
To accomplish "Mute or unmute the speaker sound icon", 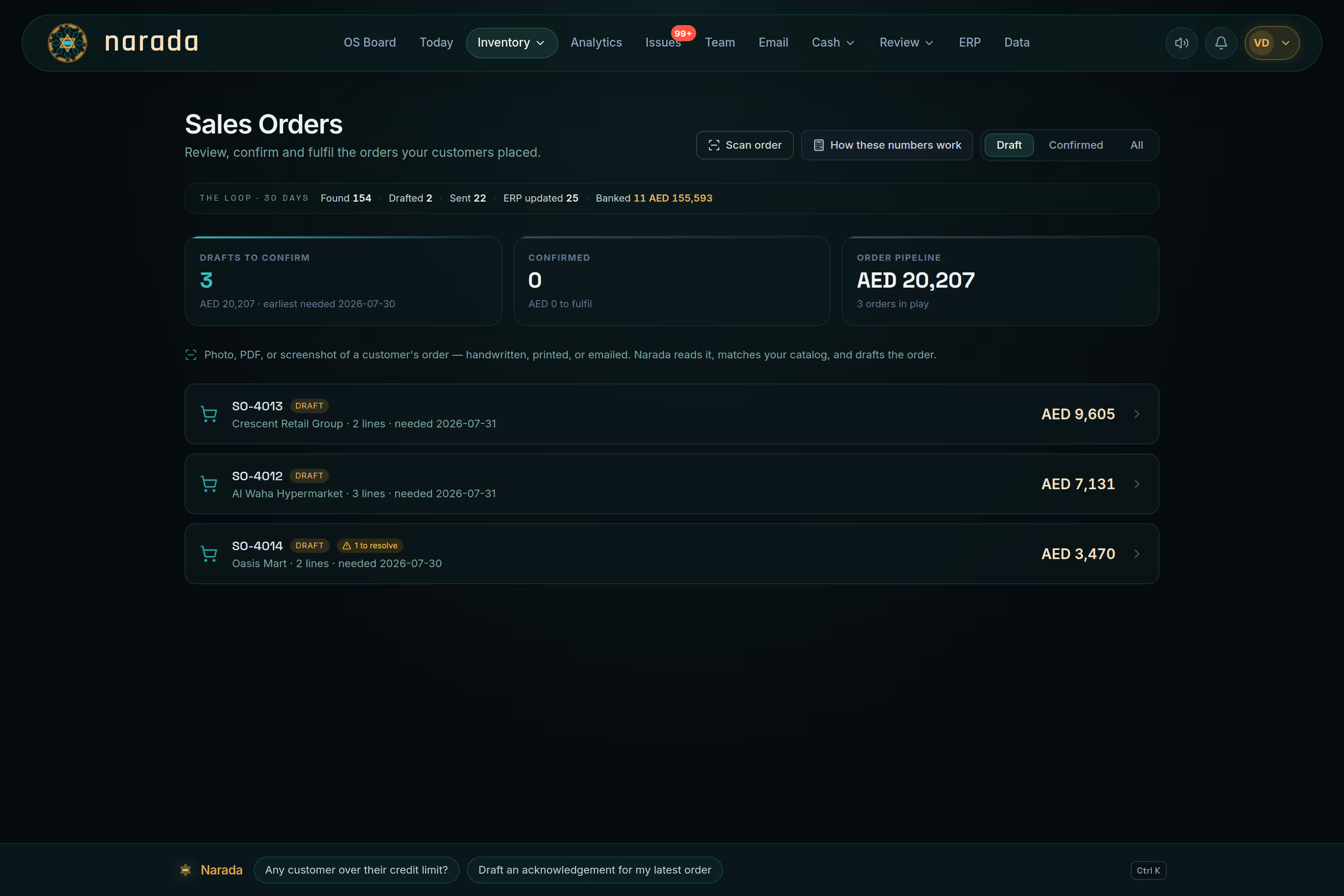I will pos(1181,43).
